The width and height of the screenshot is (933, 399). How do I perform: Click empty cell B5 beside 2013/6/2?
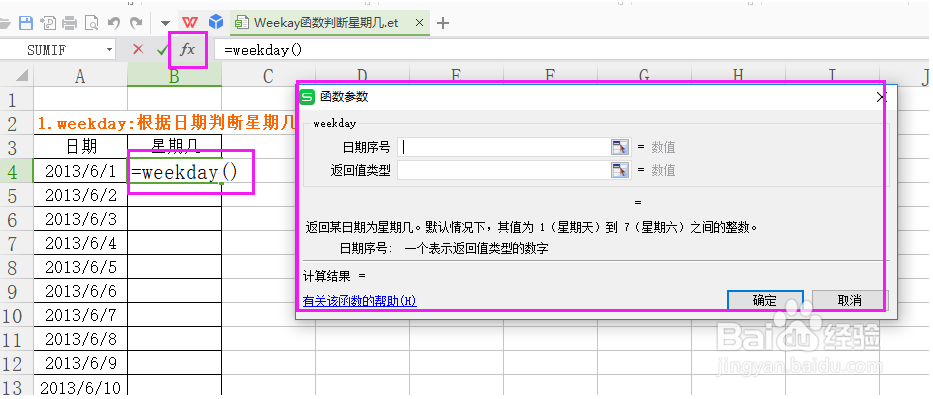coord(174,196)
